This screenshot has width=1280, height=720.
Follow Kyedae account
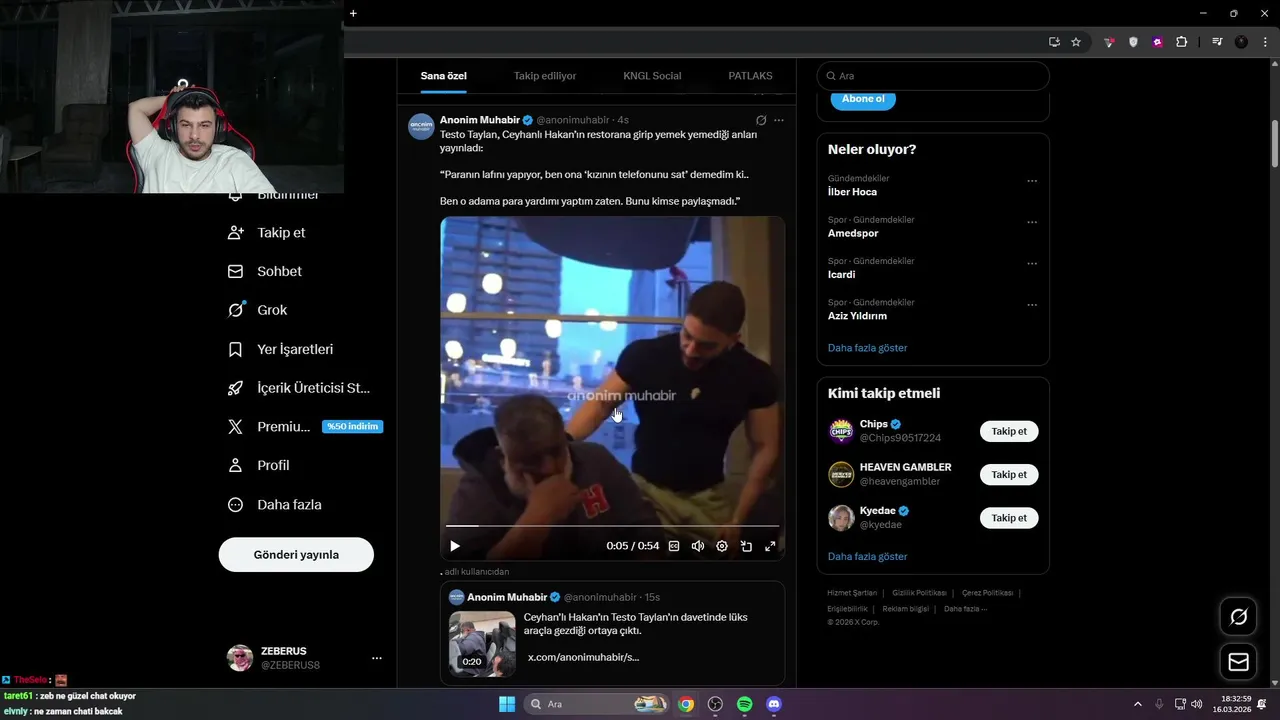pyautogui.click(x=1009, y=518)
